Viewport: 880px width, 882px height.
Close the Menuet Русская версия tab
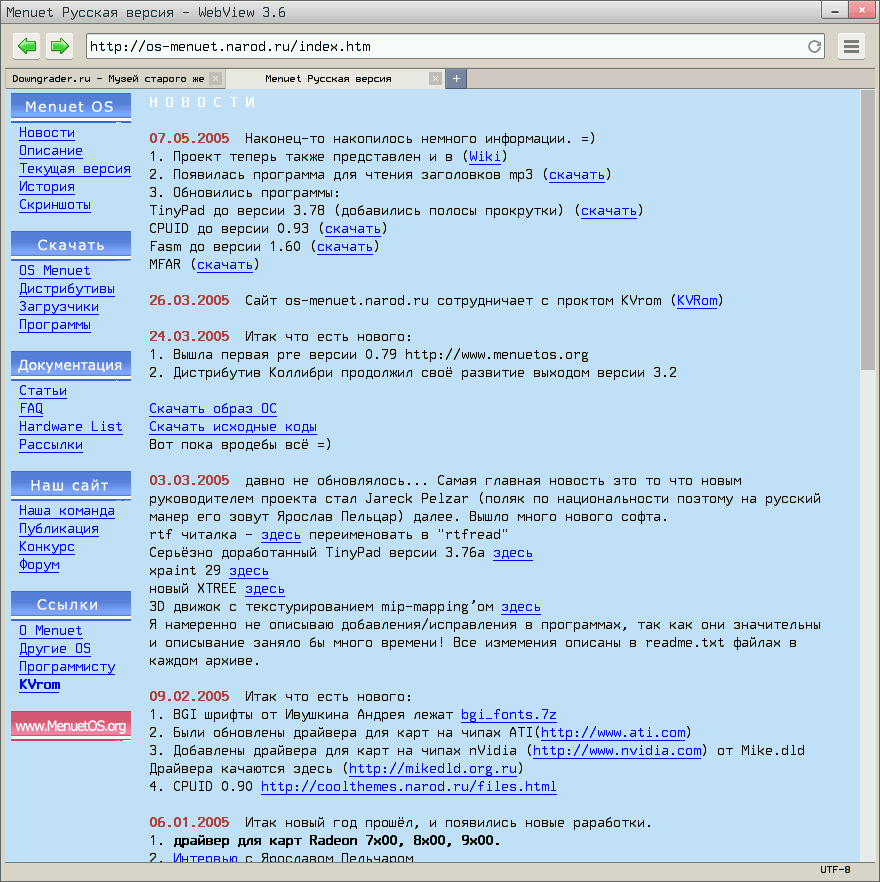click(434, 78)
